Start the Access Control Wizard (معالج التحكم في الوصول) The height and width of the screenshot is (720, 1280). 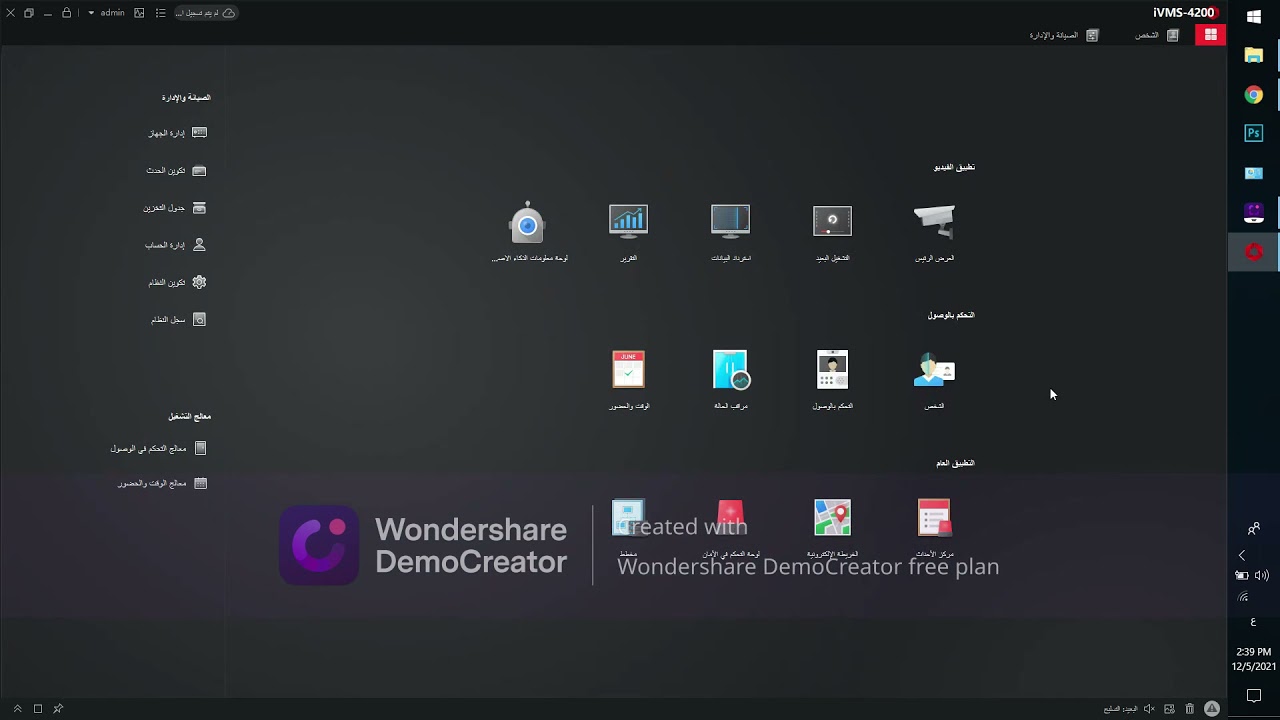click(x=158, y=449)
